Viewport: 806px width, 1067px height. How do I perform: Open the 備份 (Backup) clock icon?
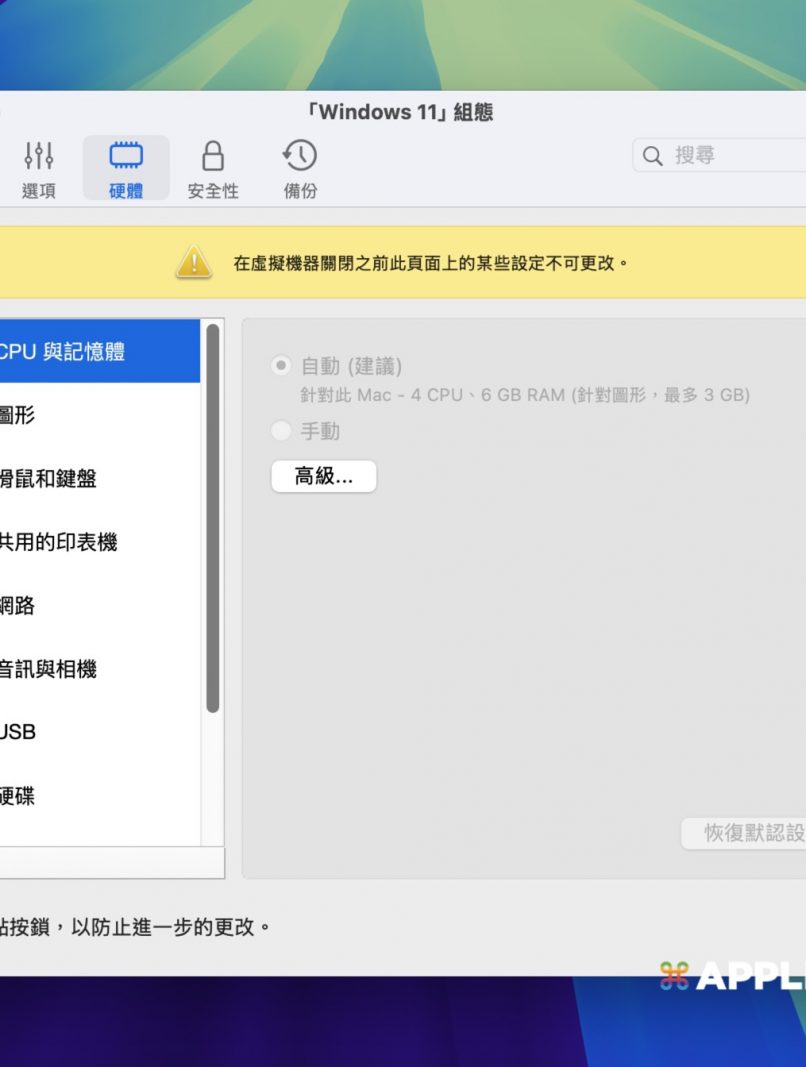[x=300, y=156]
